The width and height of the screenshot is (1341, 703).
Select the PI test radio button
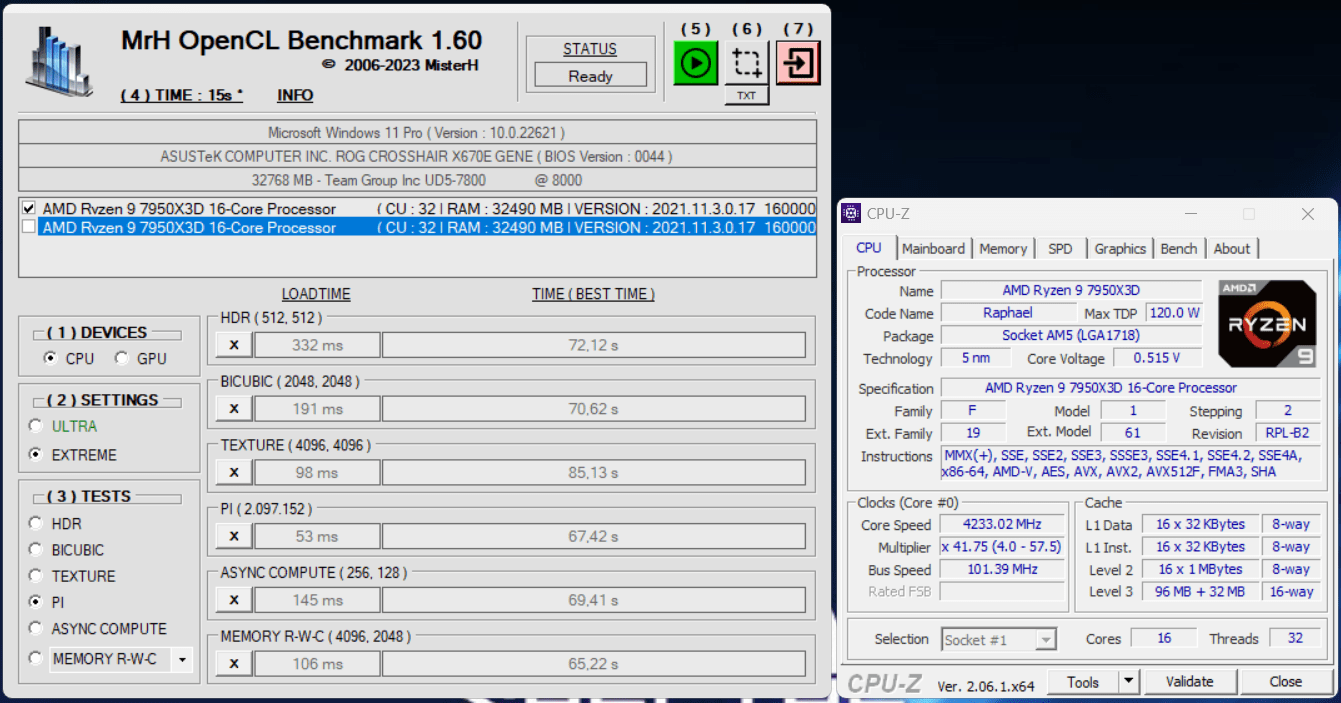(x=36, y=602)
